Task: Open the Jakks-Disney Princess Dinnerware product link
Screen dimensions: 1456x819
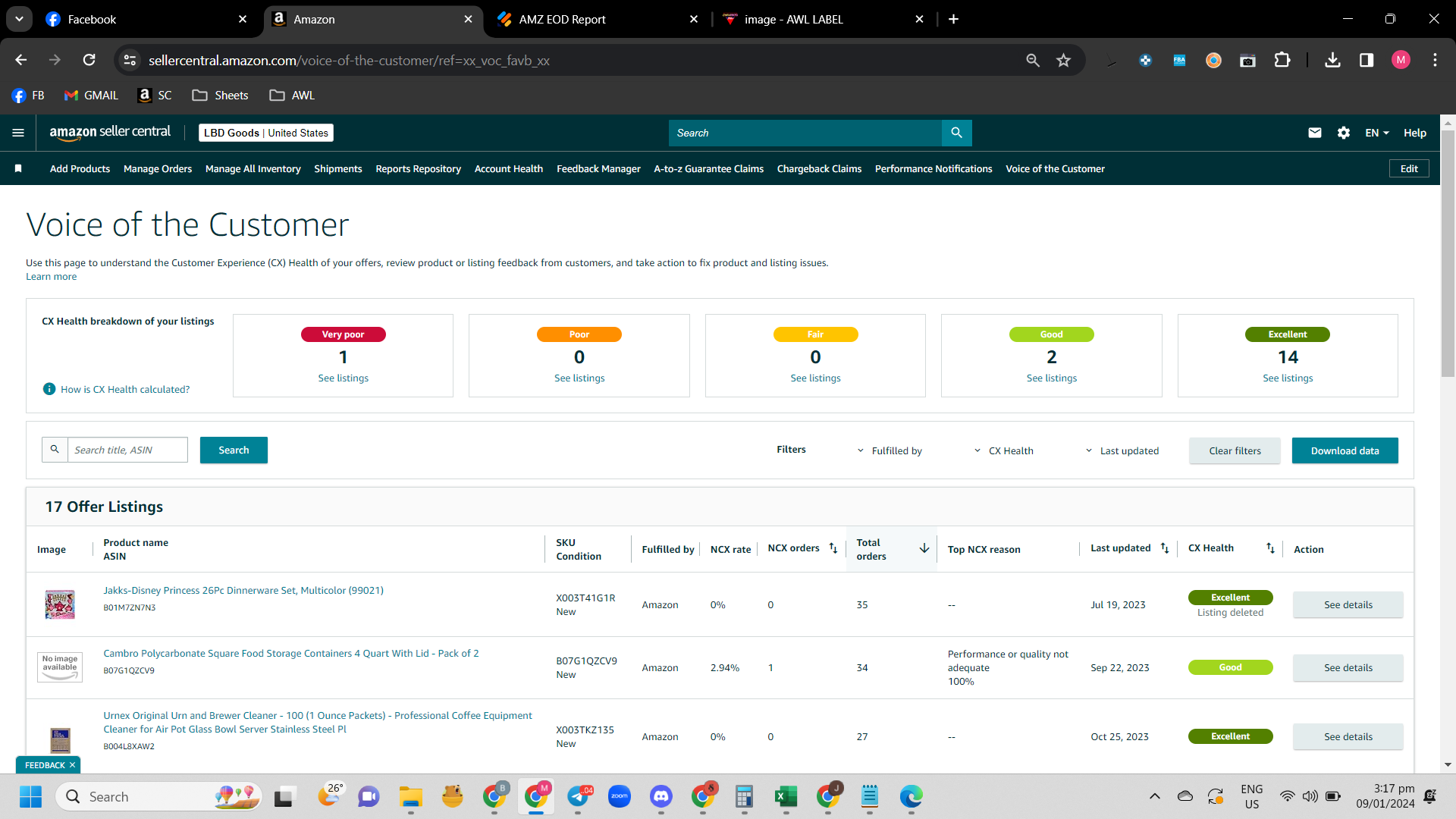Action: click(x=243, y=590)
